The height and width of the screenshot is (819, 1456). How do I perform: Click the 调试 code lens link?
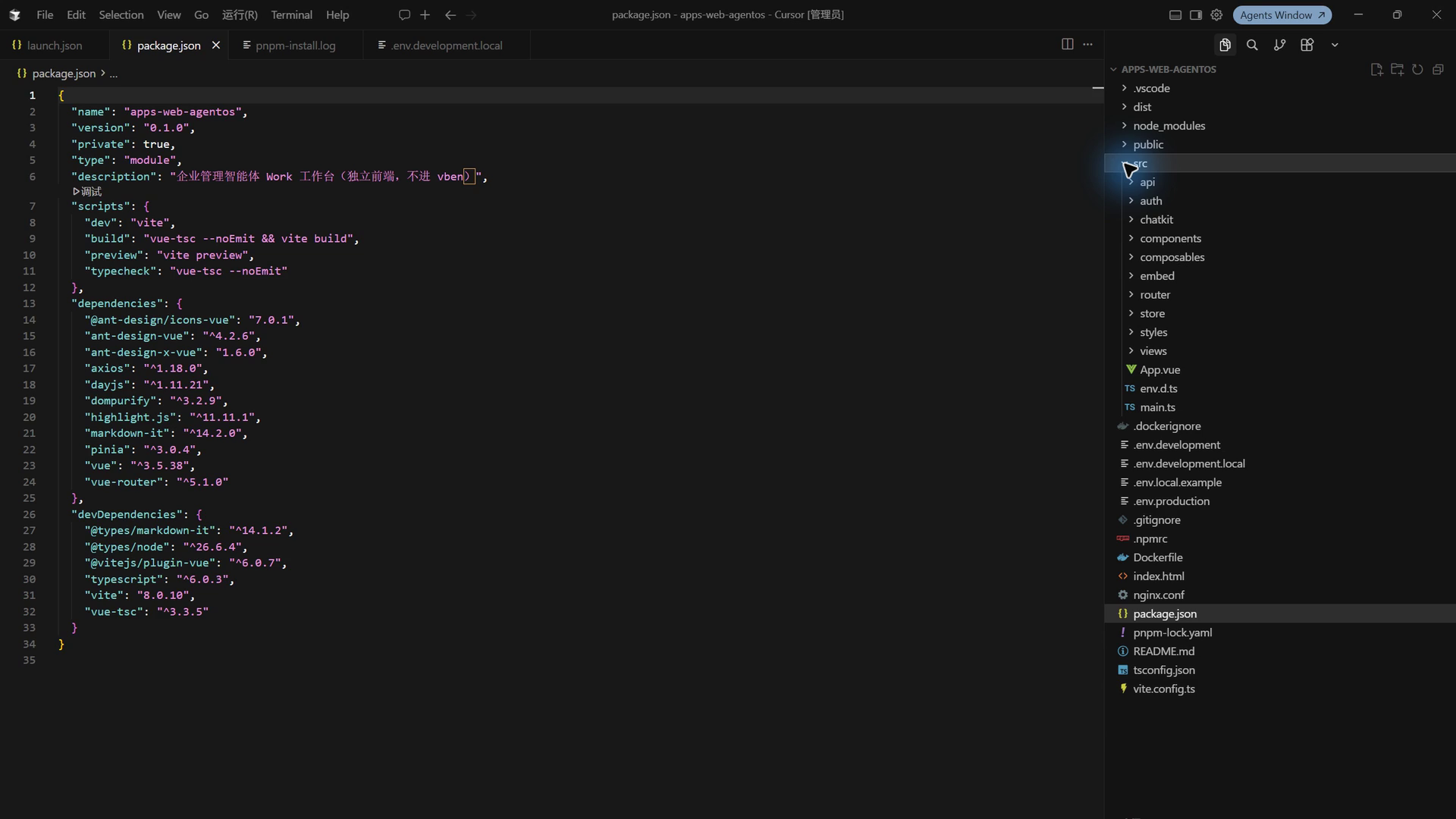(x=87, y=192)
